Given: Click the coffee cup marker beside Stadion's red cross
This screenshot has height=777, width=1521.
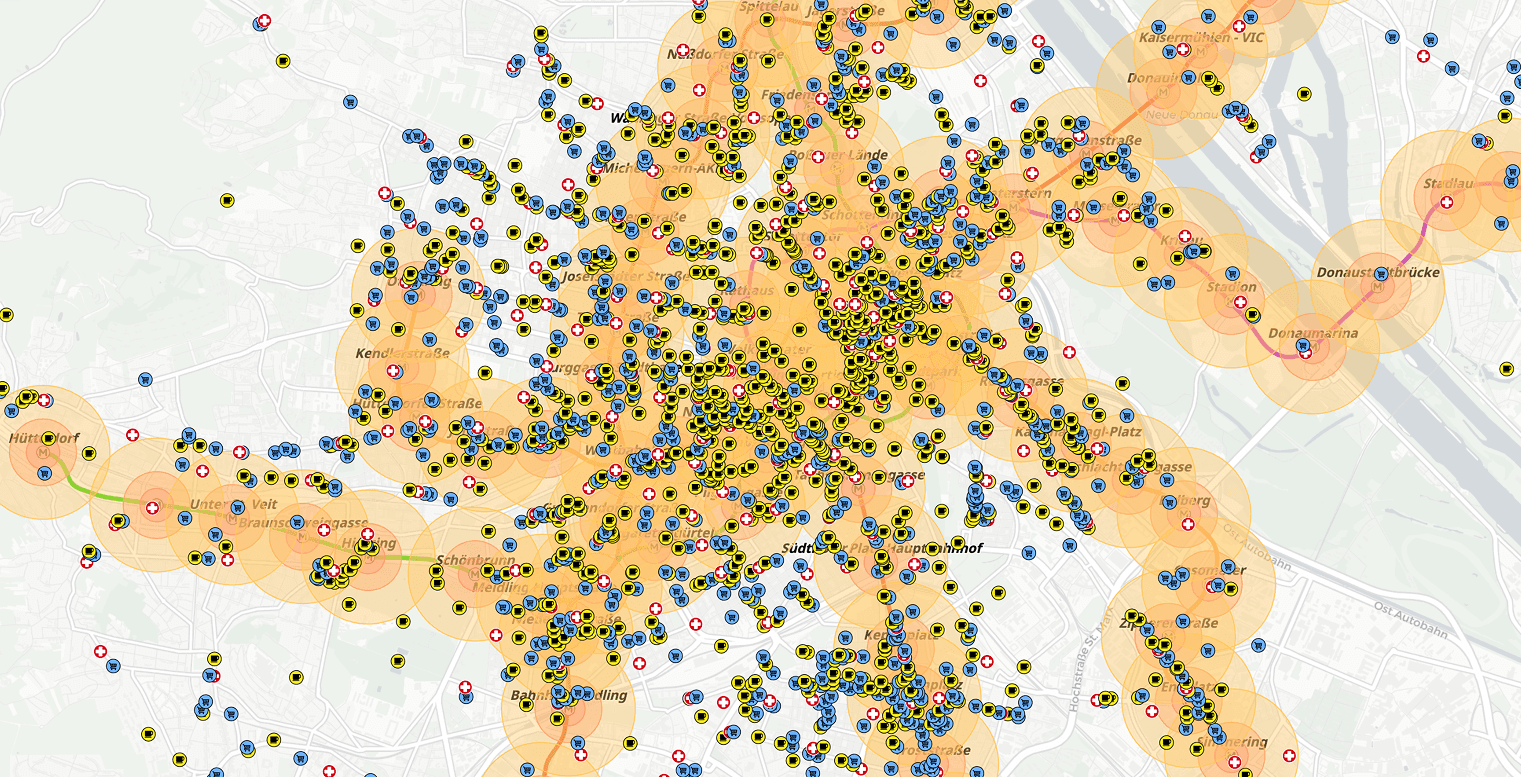Looking at the screenshot, I should click(x=1253, y=315).
